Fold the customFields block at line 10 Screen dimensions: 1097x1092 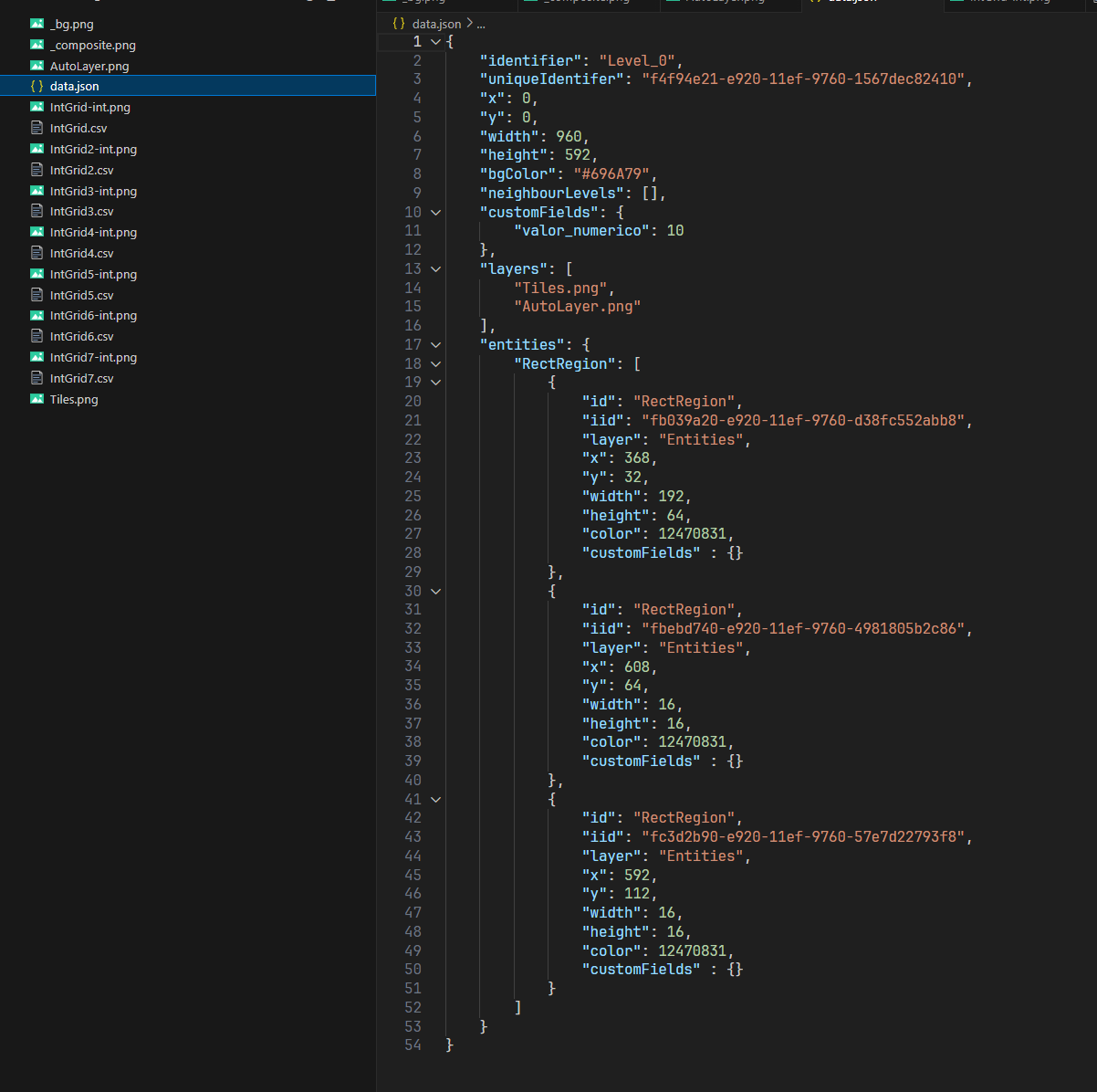click(x=436, y=213)
